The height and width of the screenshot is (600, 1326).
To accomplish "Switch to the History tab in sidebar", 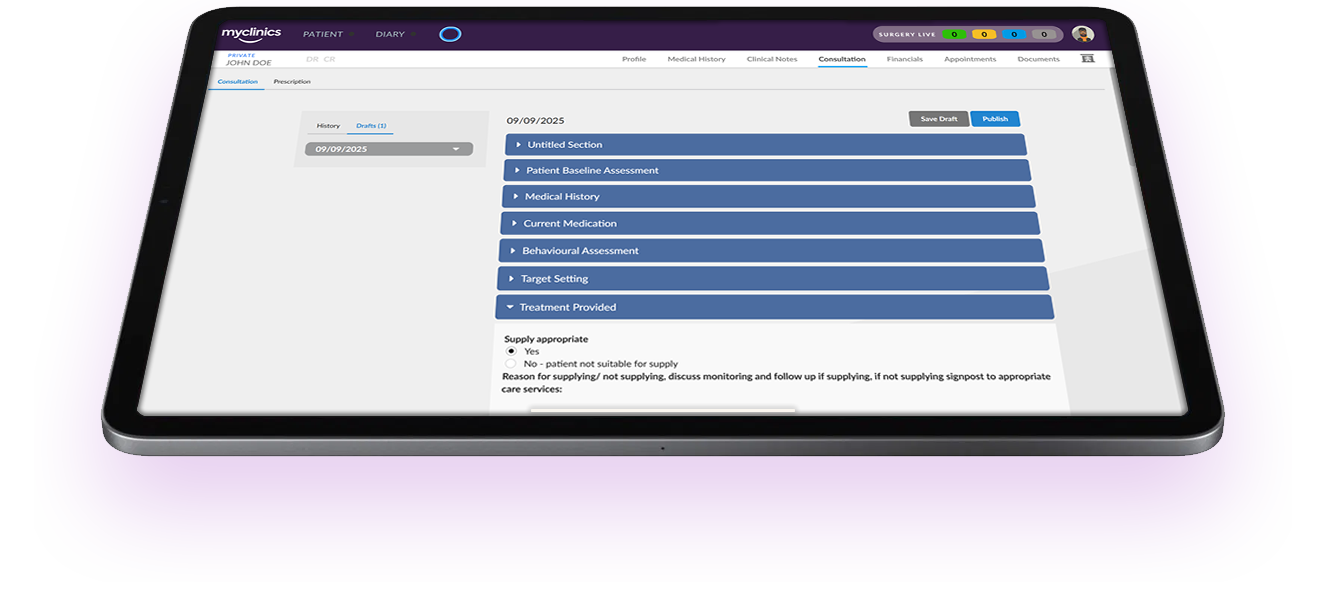I will (328, 126).
